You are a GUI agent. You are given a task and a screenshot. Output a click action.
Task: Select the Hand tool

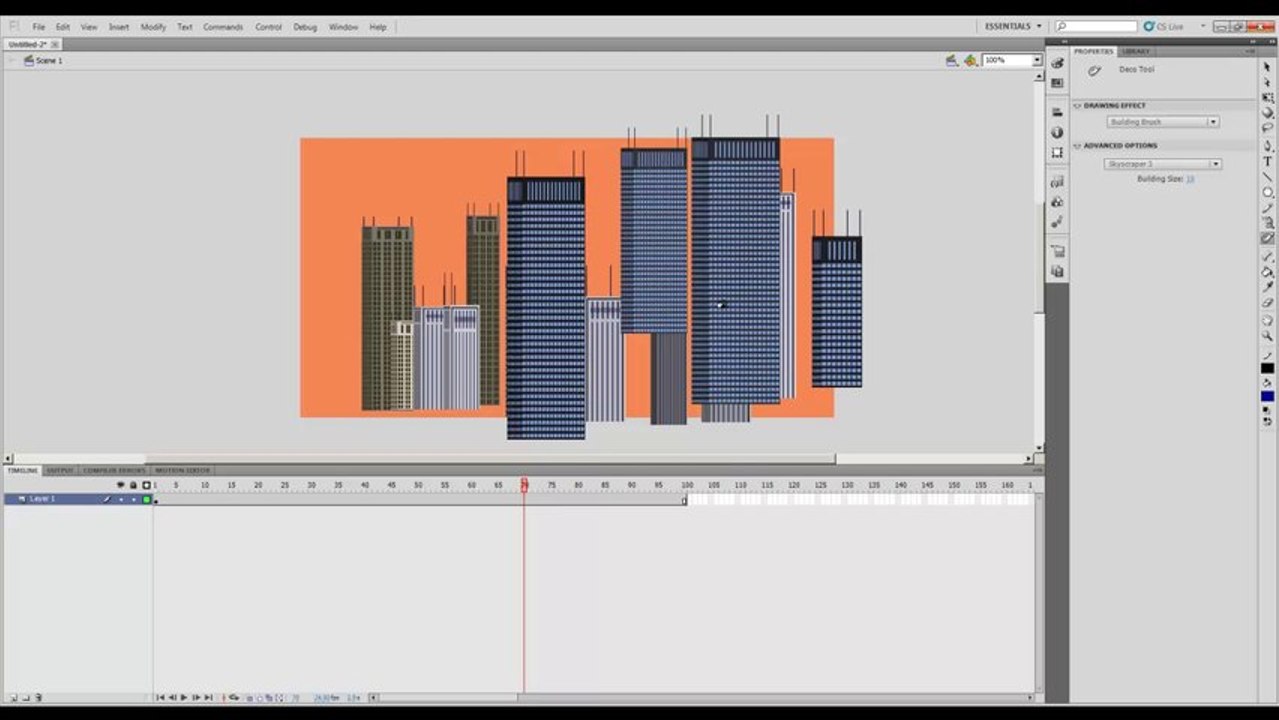tap(1267, 318)
